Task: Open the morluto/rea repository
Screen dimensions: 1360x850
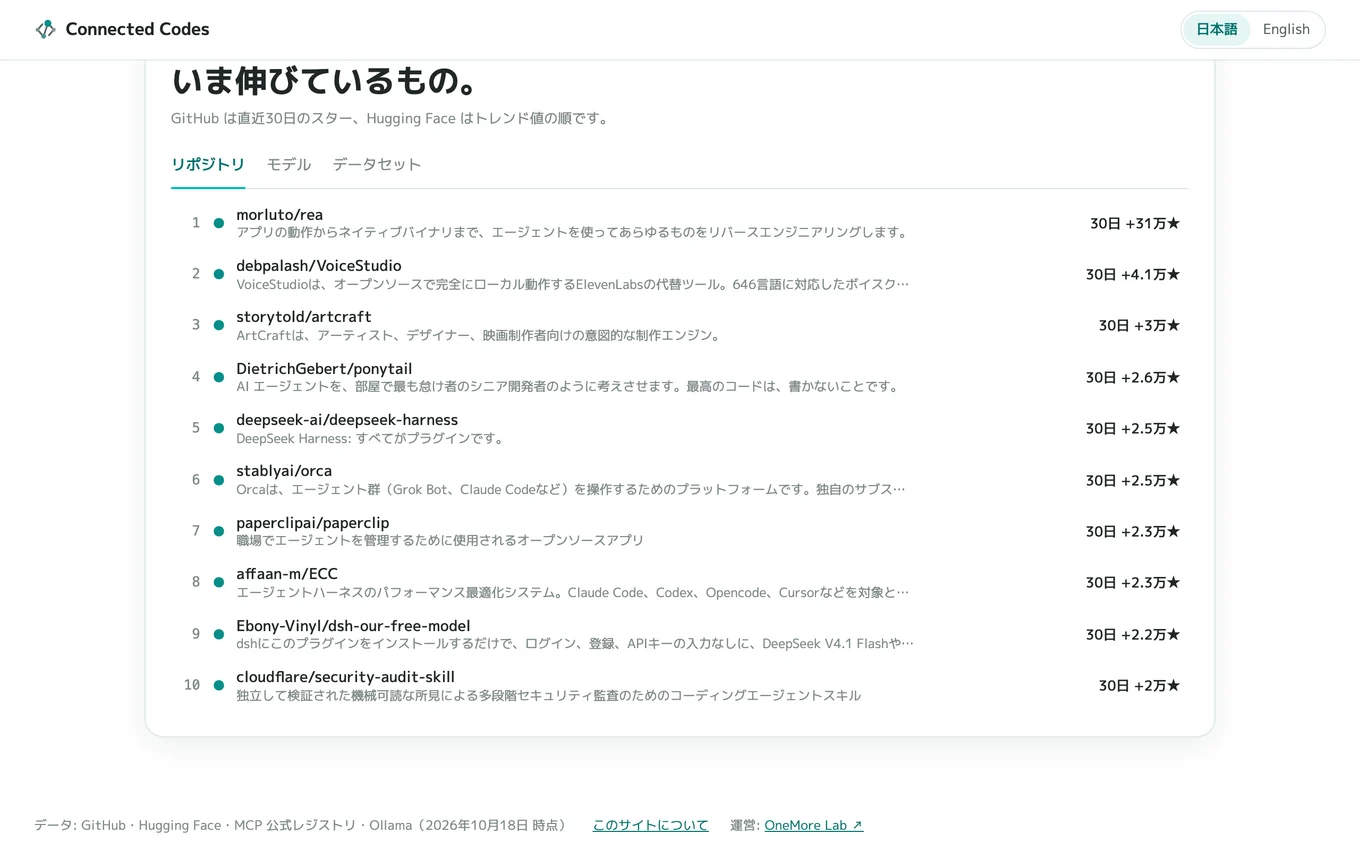Action: (x=279, y=215)
